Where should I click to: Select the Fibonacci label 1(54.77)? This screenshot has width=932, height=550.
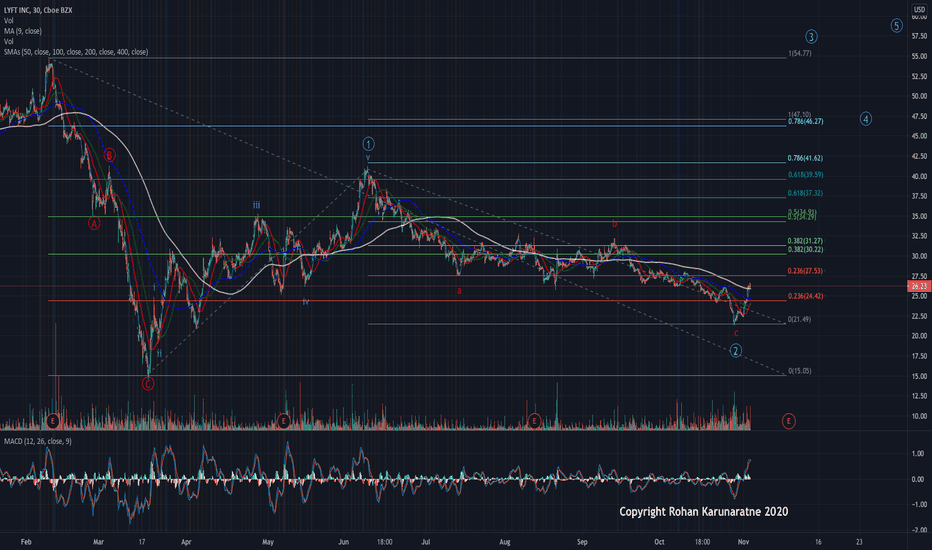799,54
